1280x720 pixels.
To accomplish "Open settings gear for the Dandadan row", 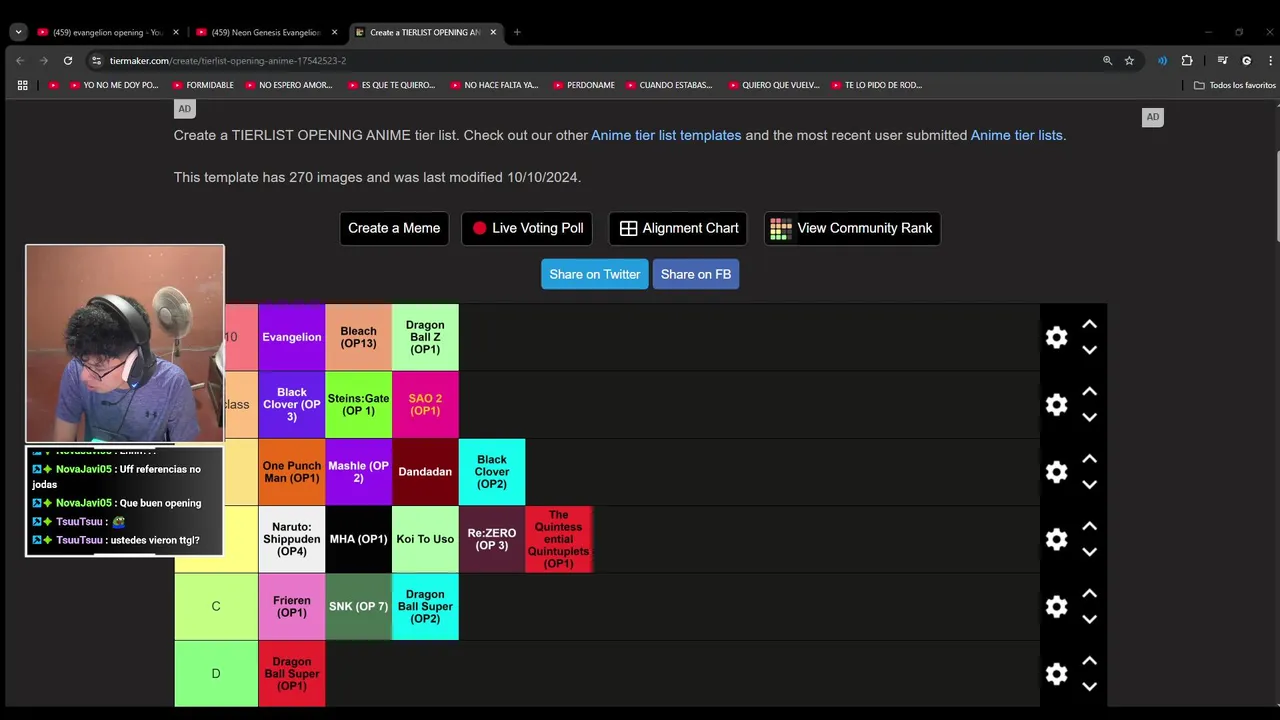I will point(1056,472).
